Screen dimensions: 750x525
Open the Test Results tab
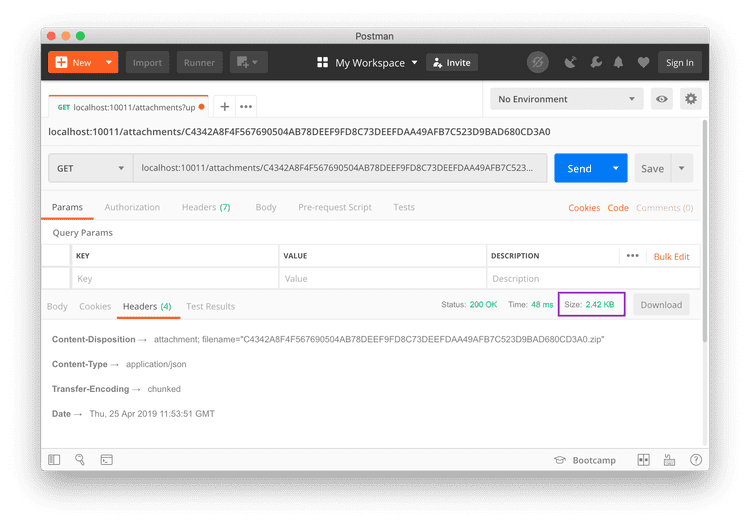tap(210, 306)
